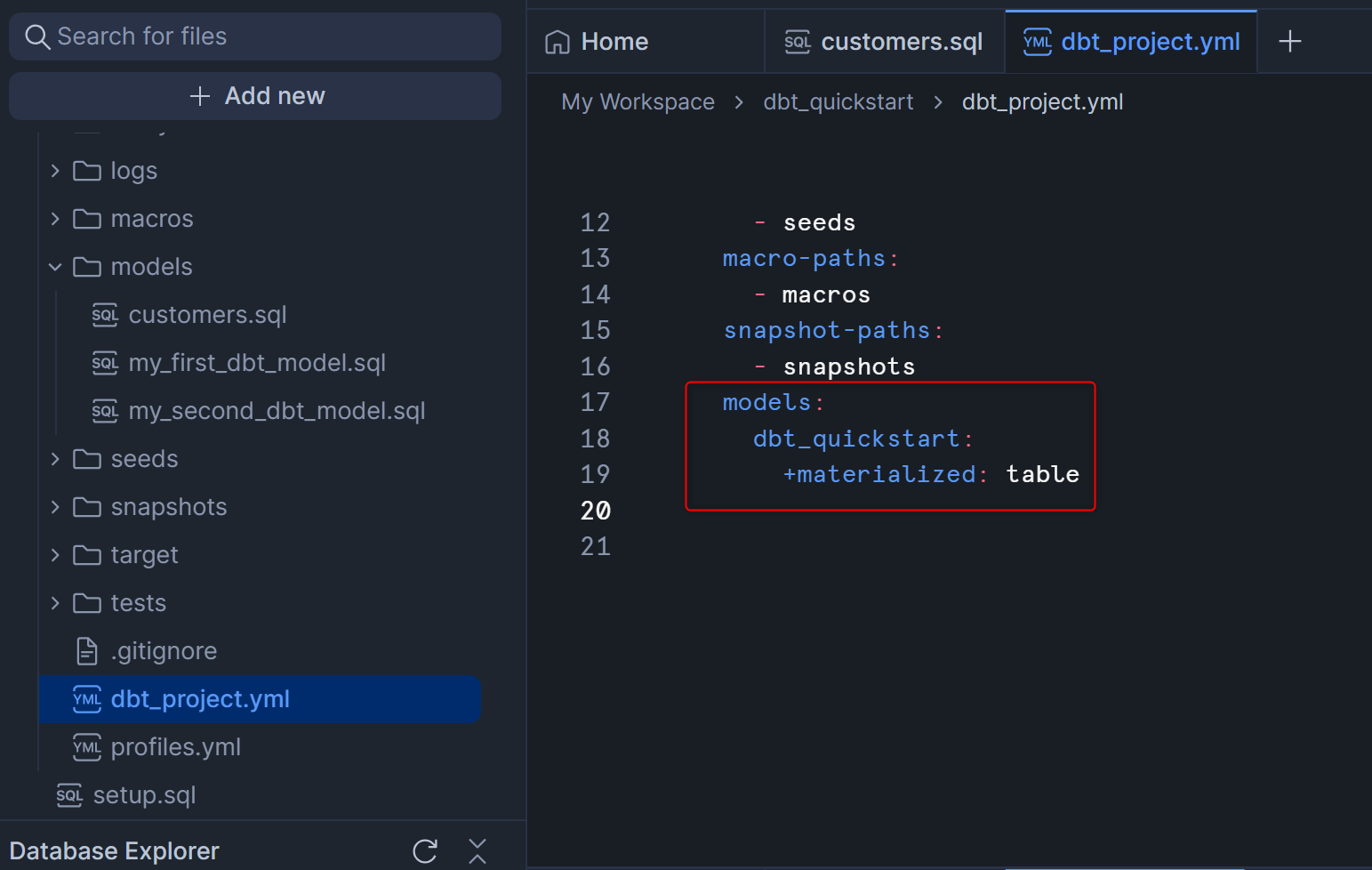Switch to the customers.sql tab

[x=884, y=42]
